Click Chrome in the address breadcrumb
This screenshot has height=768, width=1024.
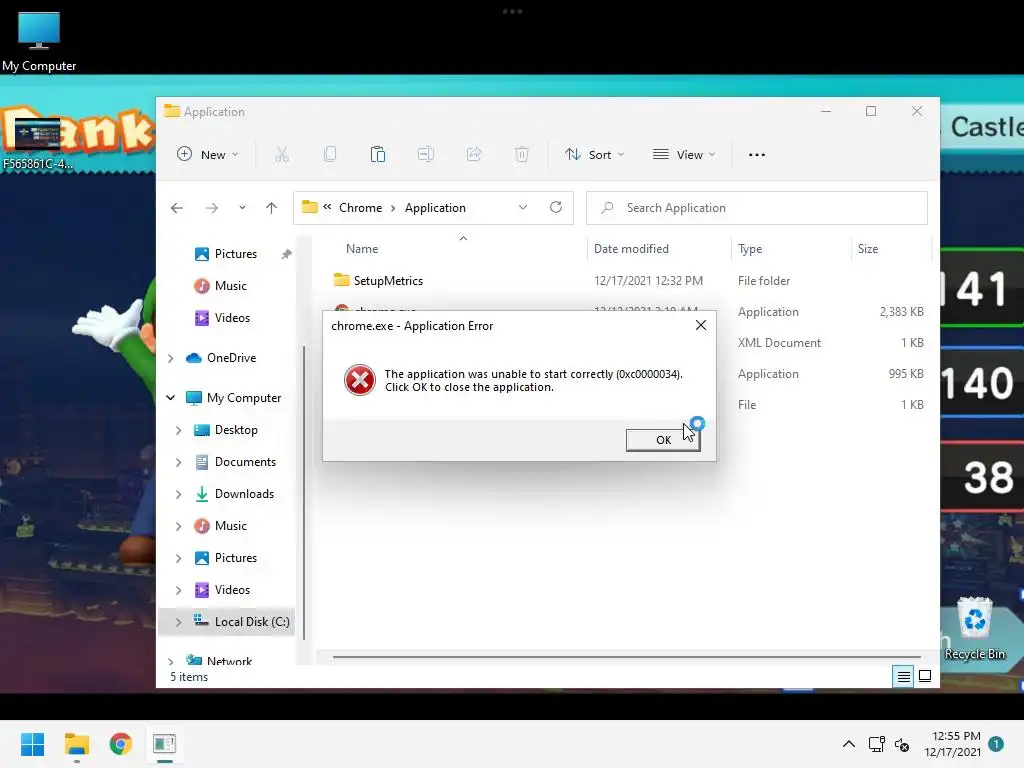(x=360, y=208)
